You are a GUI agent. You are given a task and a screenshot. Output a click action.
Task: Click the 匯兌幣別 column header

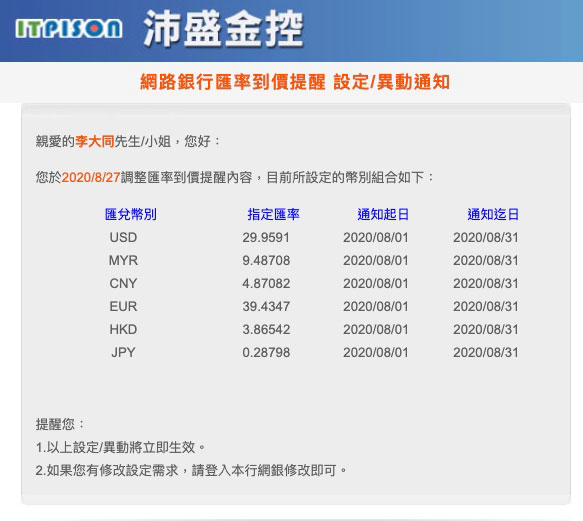point(131,214)
